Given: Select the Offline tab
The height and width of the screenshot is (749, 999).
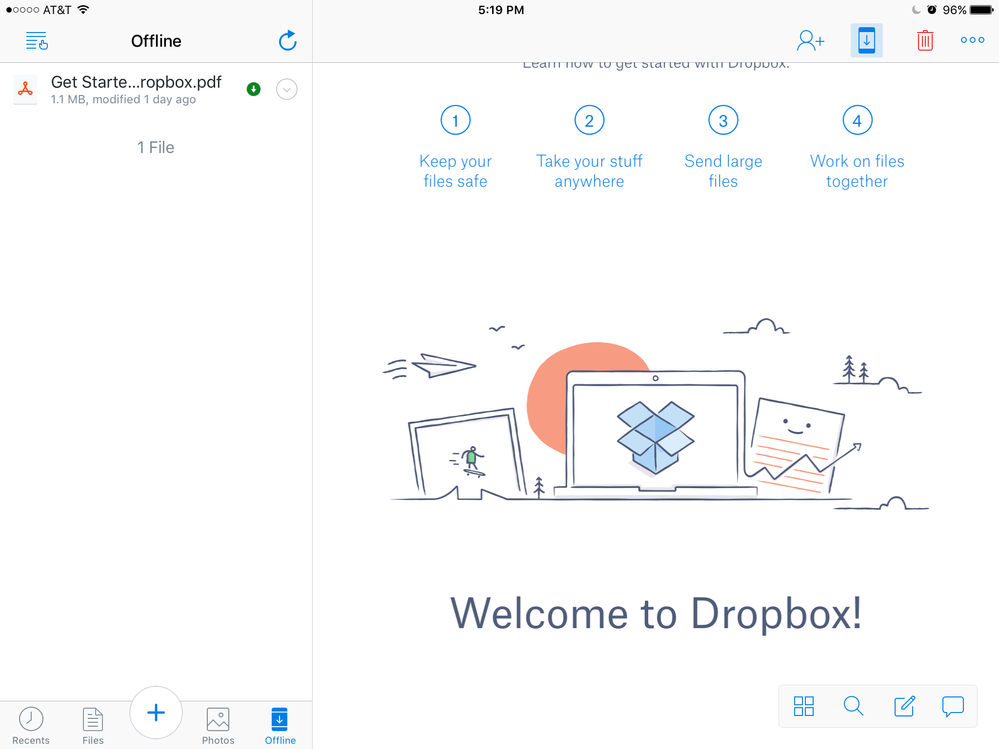Looking at the screenshot, I should pyautogui.click(x=280, y=725).
